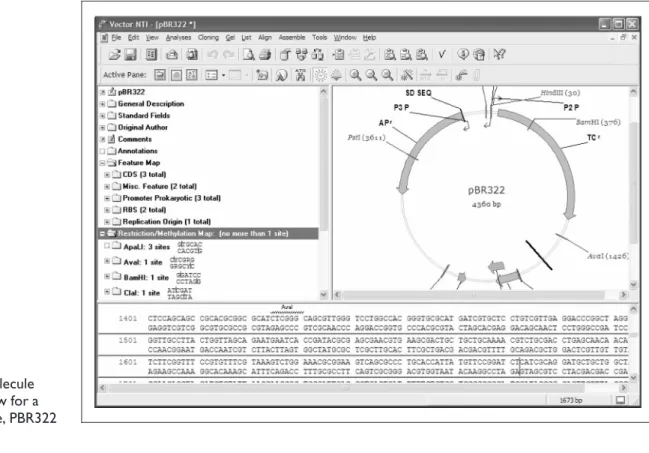The width and height of the screenshot is (649, 453).
Task: Click the camera icon in Active Pane toolbar
Action: click(x=262, y=75)
